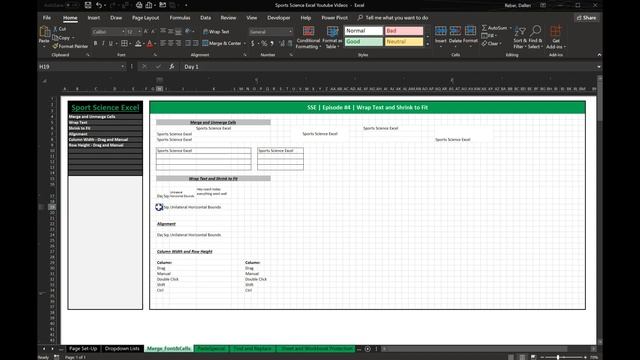Activate the Format Painter tool
Image resolution: width=640 pixels, height=360 pixels.
pos(70,46)
